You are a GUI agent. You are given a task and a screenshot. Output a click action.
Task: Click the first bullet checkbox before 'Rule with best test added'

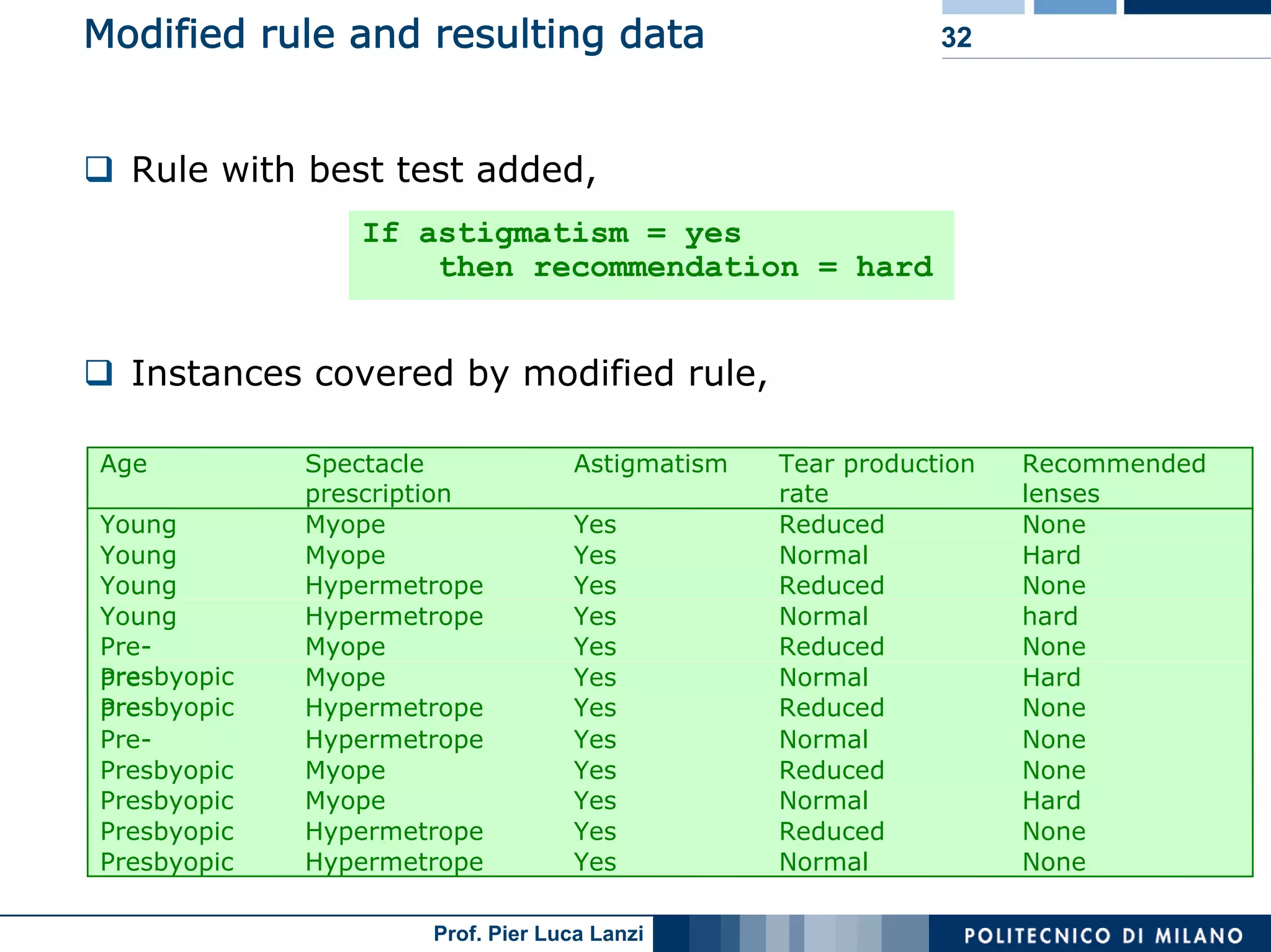coord(99,169)
